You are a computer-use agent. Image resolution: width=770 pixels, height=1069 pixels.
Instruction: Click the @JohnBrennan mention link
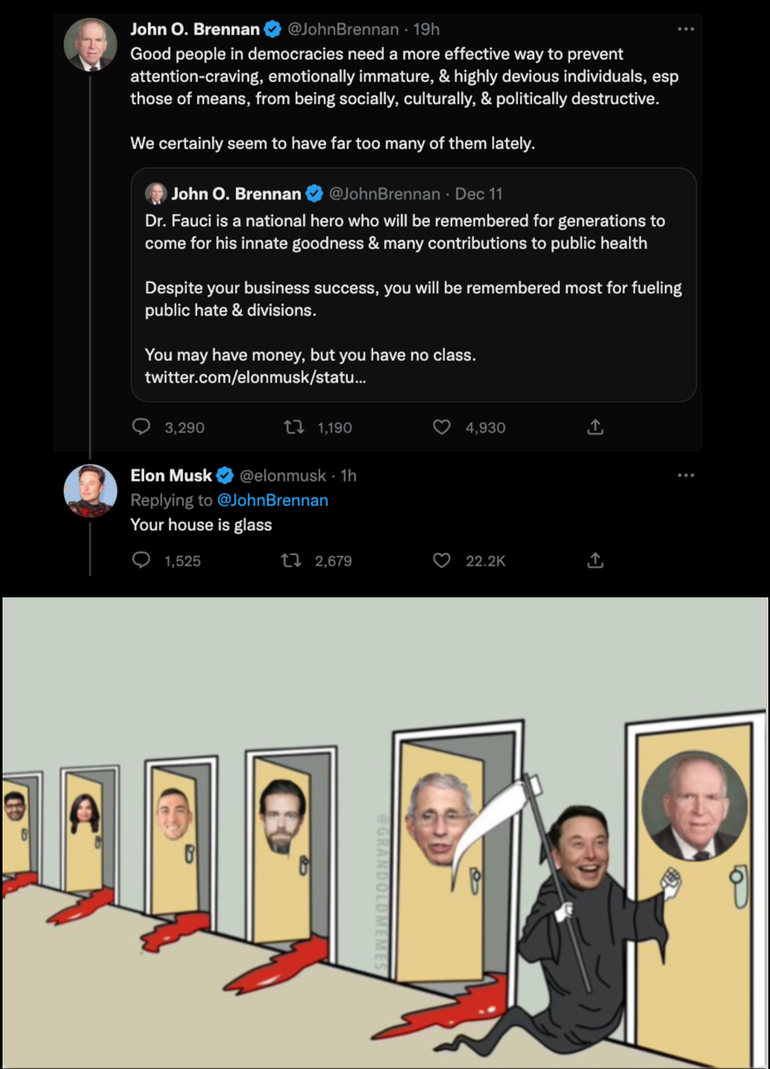click(x=272, y=500)
